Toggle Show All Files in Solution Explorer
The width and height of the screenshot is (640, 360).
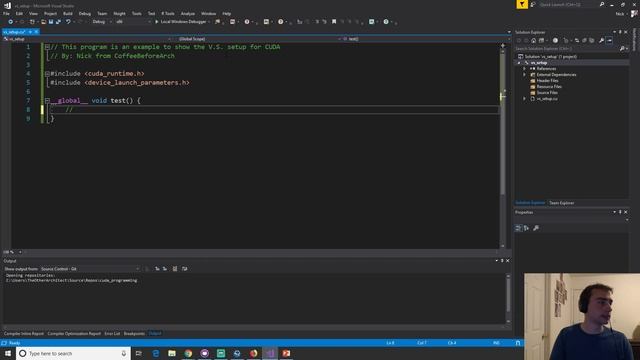pos(591,40)
